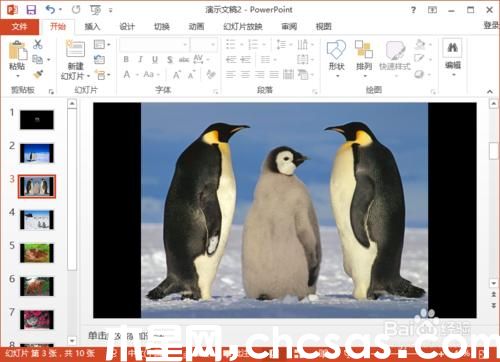Click the Increase Font Size icon
This screenshot has width=500, height=362.
pos(177,75)
